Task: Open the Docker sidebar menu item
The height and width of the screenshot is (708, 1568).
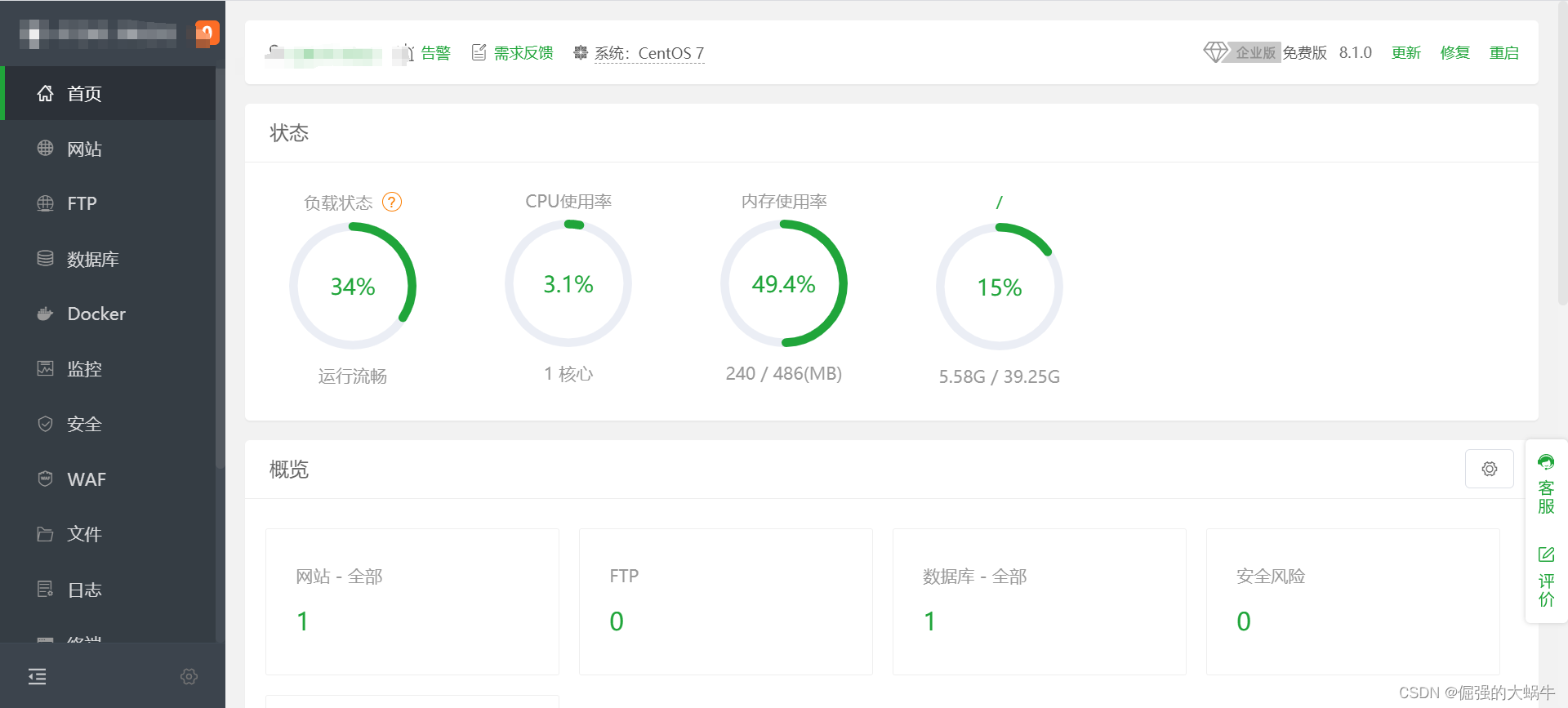Action: coord(108,314)
